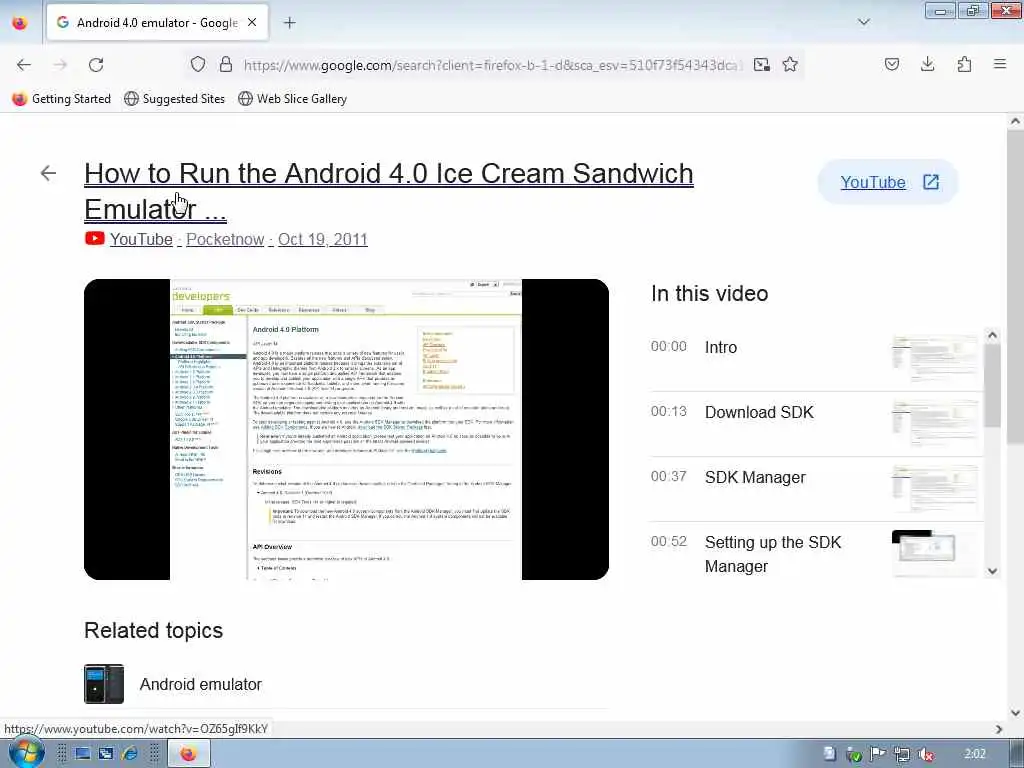Click the Pocketnow channel link
Image resolution: width=1024 pixels, height=768 pixels.
point(225,239)
